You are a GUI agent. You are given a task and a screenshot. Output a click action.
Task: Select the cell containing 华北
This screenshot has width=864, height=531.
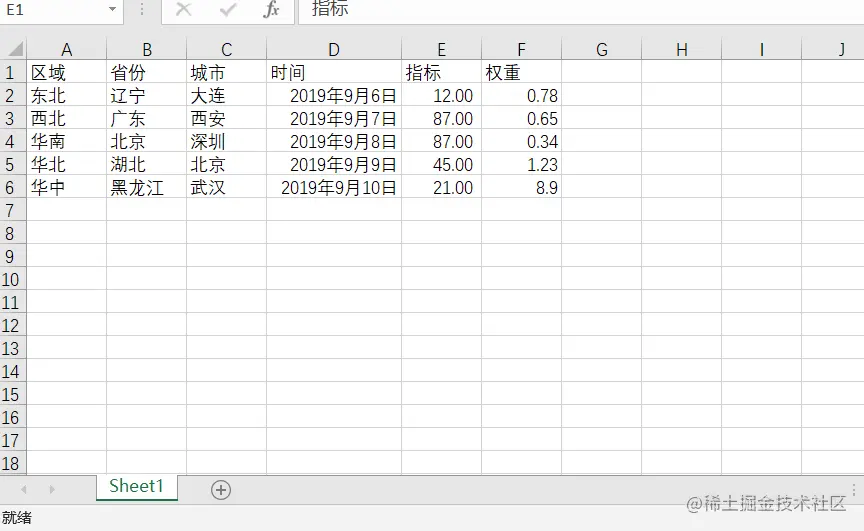pyautogui.click(x=67, y=165)
